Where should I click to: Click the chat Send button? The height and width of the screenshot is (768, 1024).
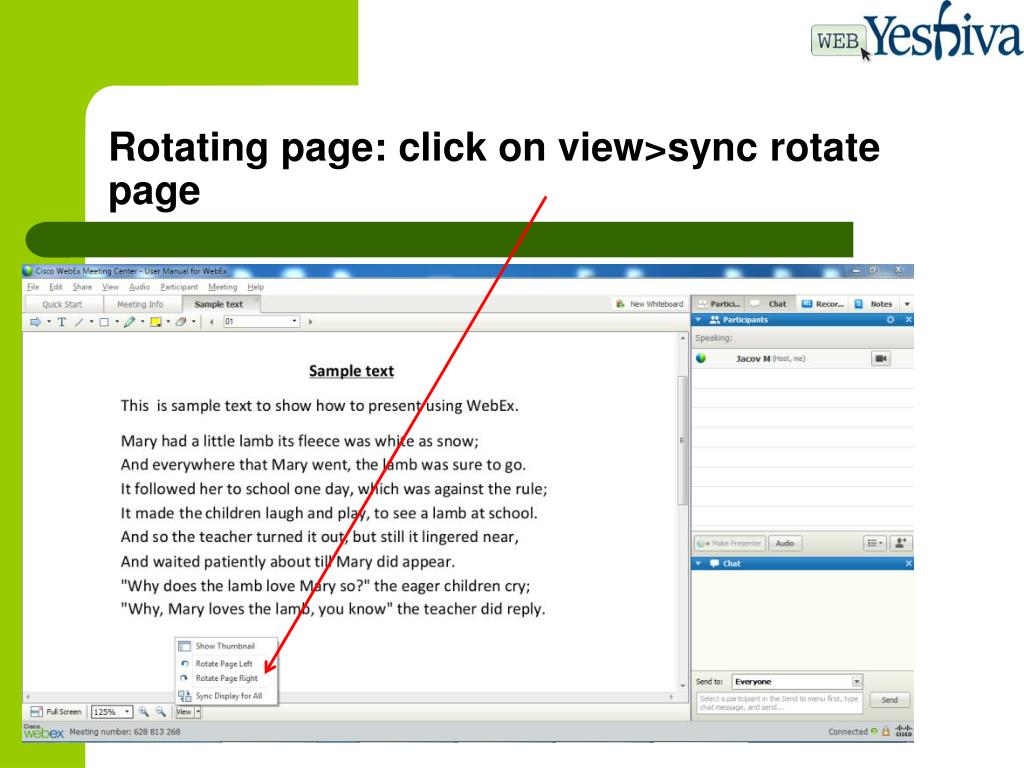pos(890,700)
